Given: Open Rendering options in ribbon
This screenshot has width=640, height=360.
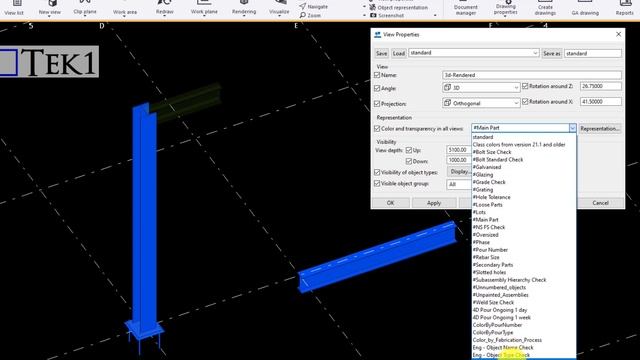Looking at the screenshot, I should 244,8.
